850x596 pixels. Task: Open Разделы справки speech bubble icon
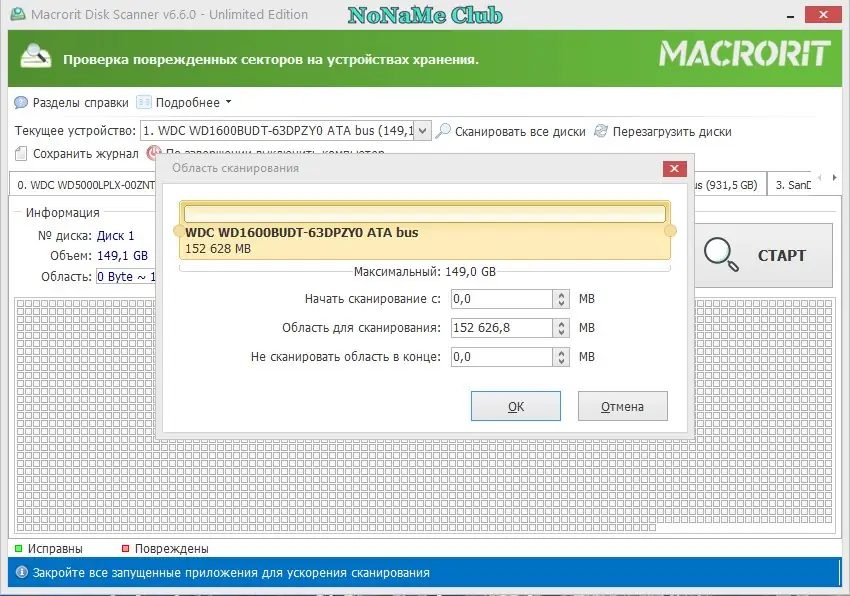point(21,102)
